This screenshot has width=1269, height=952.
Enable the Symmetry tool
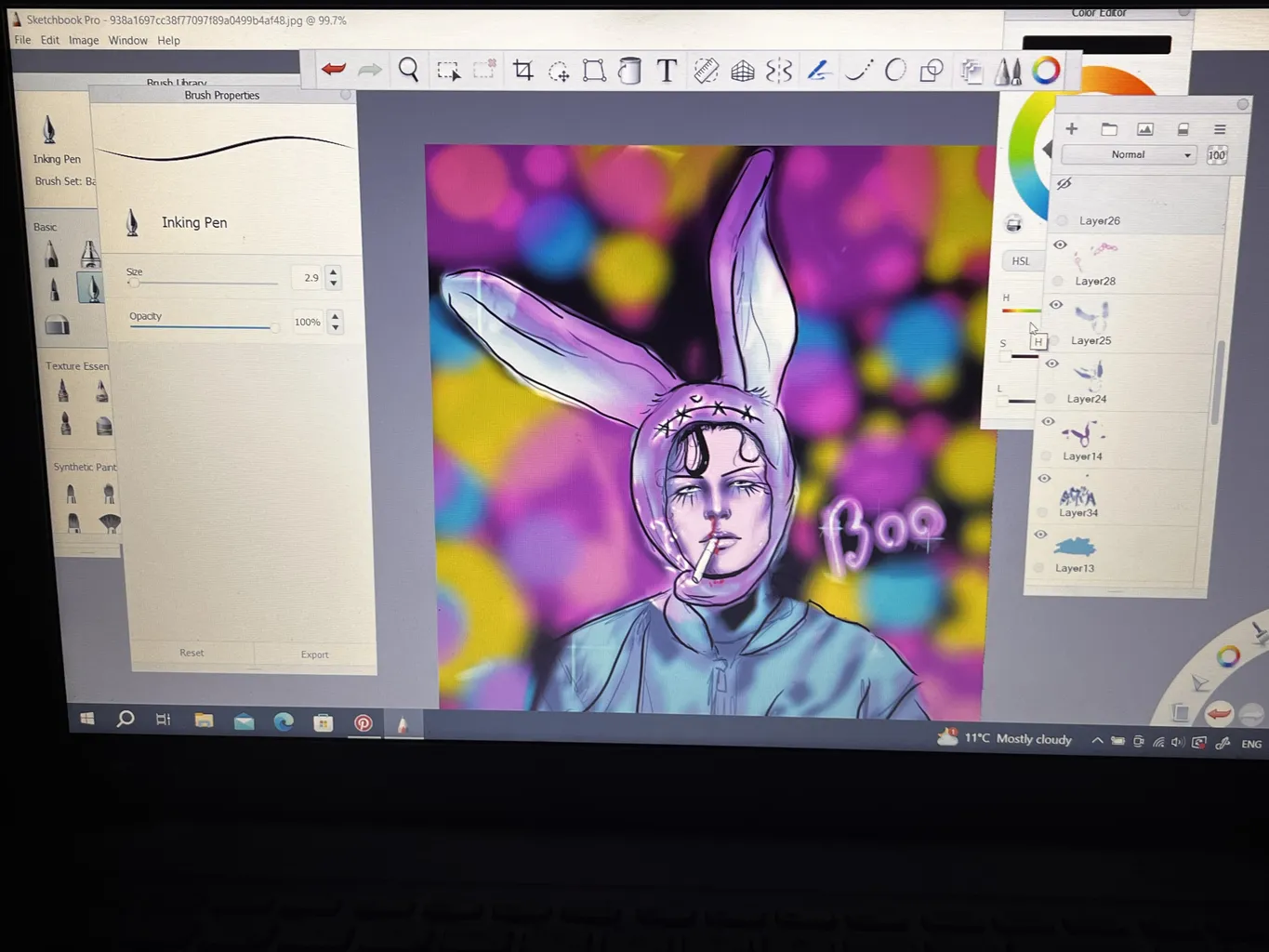click(779, 71)
